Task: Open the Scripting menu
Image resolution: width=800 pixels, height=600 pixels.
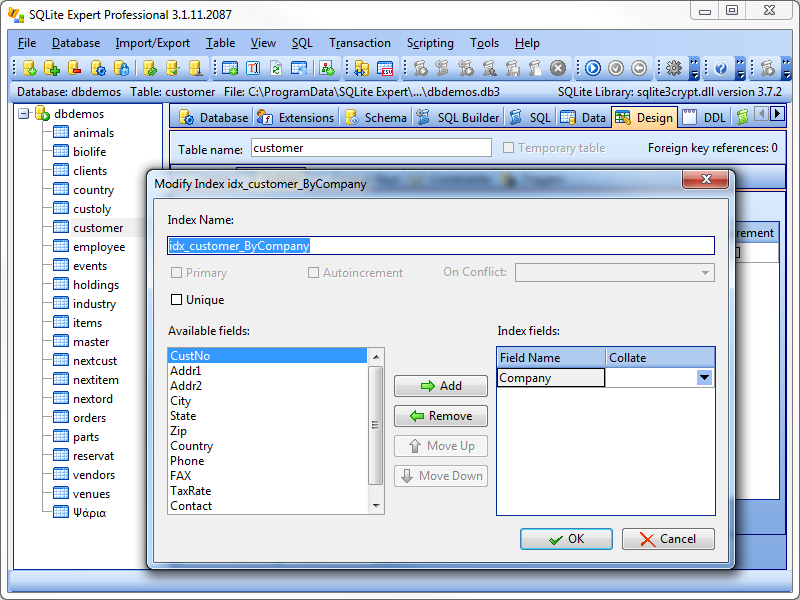Action: tap(430, 43)
